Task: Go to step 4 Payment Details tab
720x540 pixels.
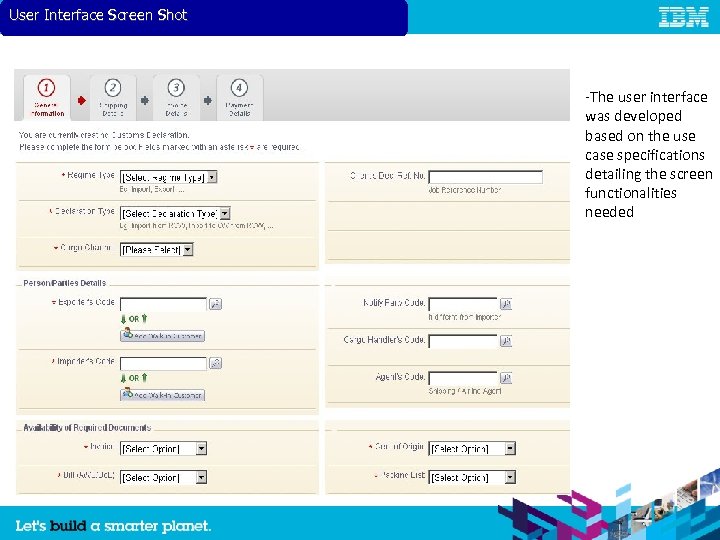Action: click(240, 98)
